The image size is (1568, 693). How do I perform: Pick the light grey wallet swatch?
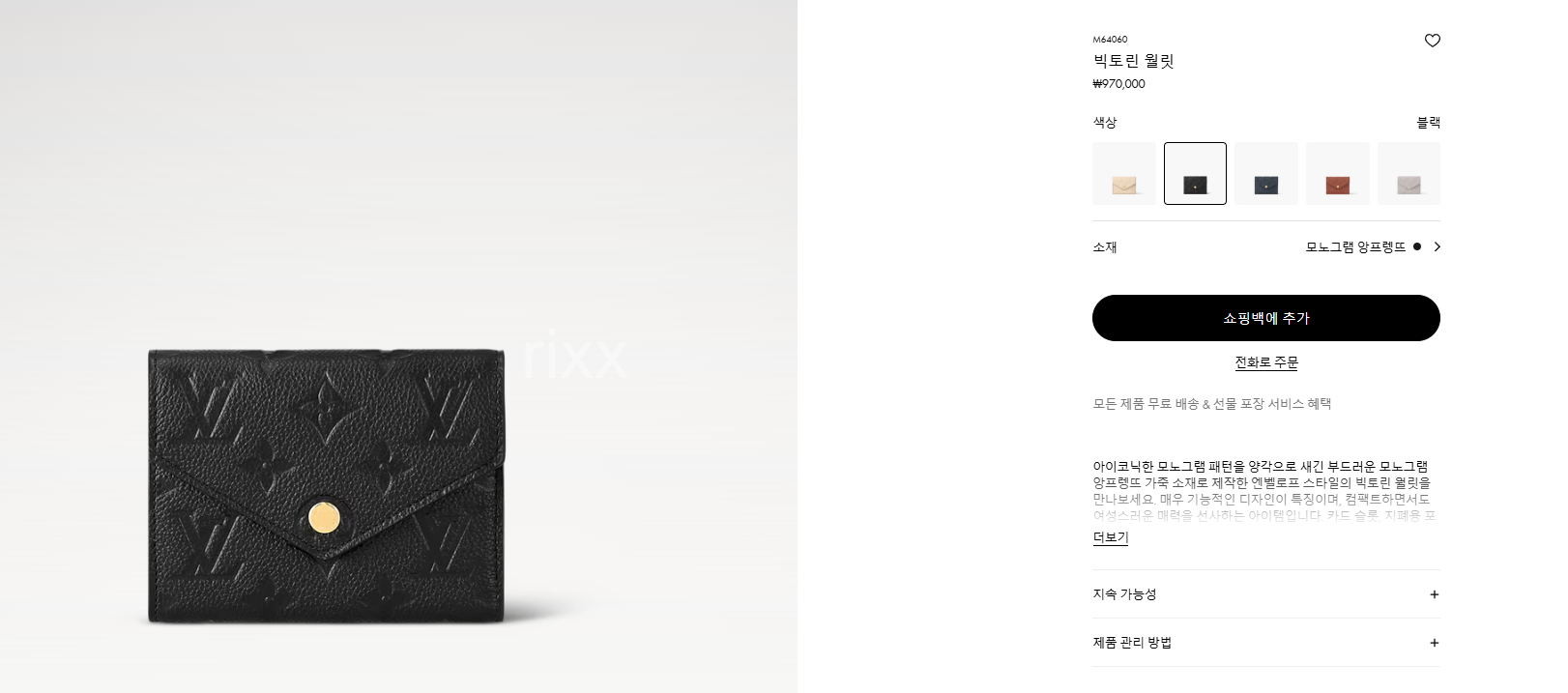(x=1408, y=174)
